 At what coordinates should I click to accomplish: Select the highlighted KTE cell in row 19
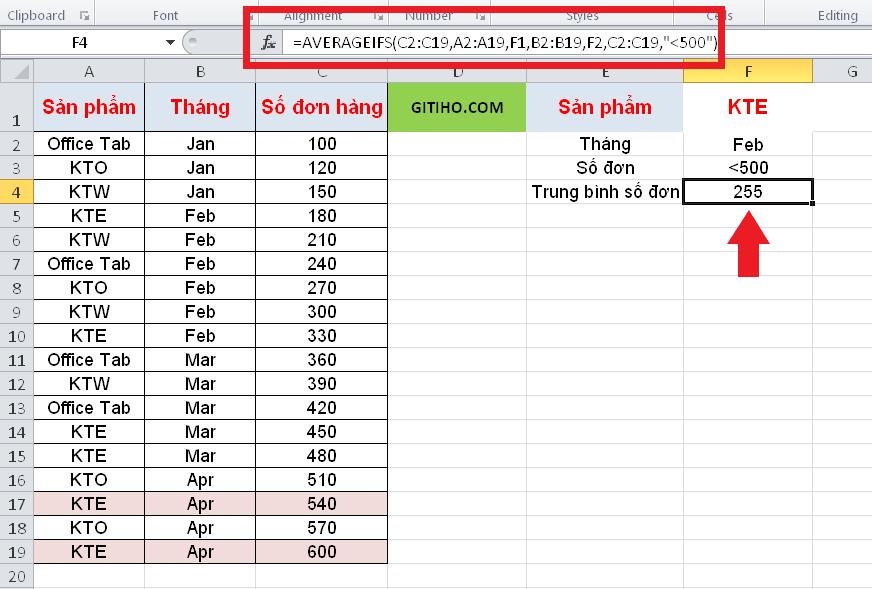pyautogui.click(x=89, y=551)
